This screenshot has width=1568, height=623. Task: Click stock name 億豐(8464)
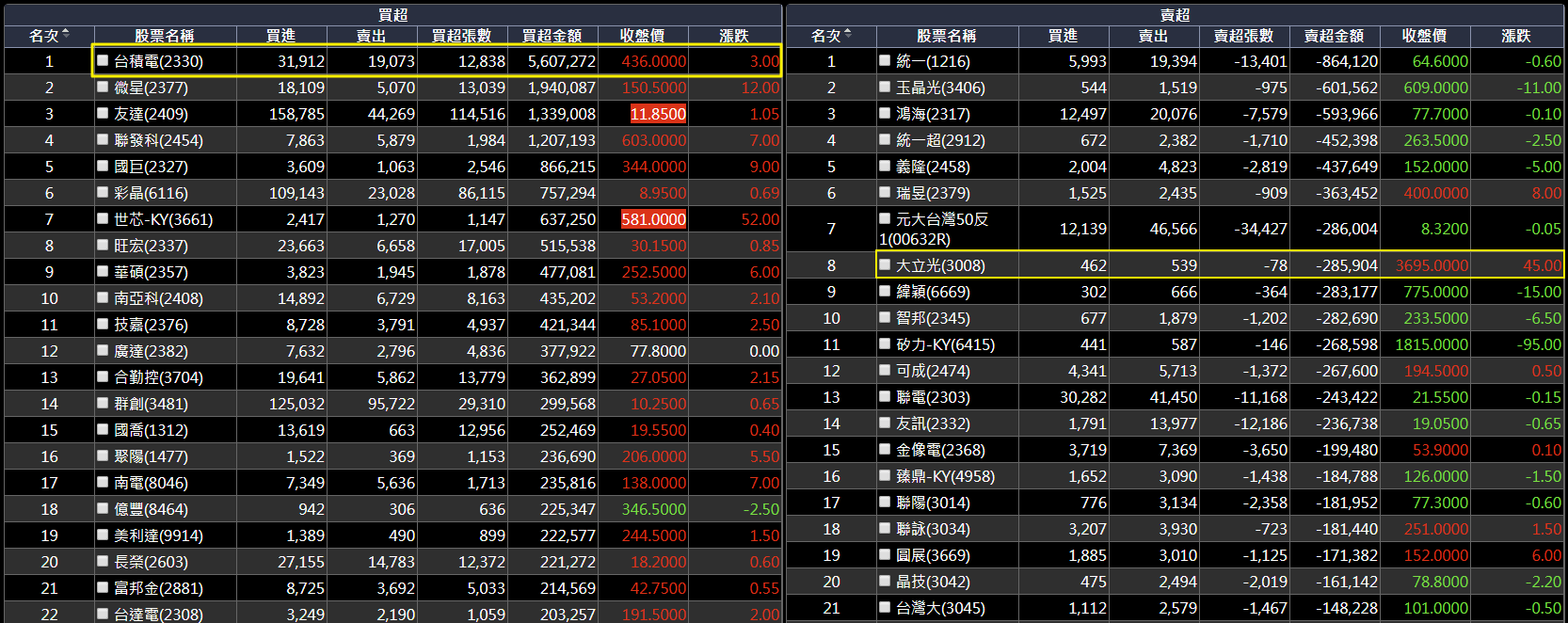pos(151,509)
